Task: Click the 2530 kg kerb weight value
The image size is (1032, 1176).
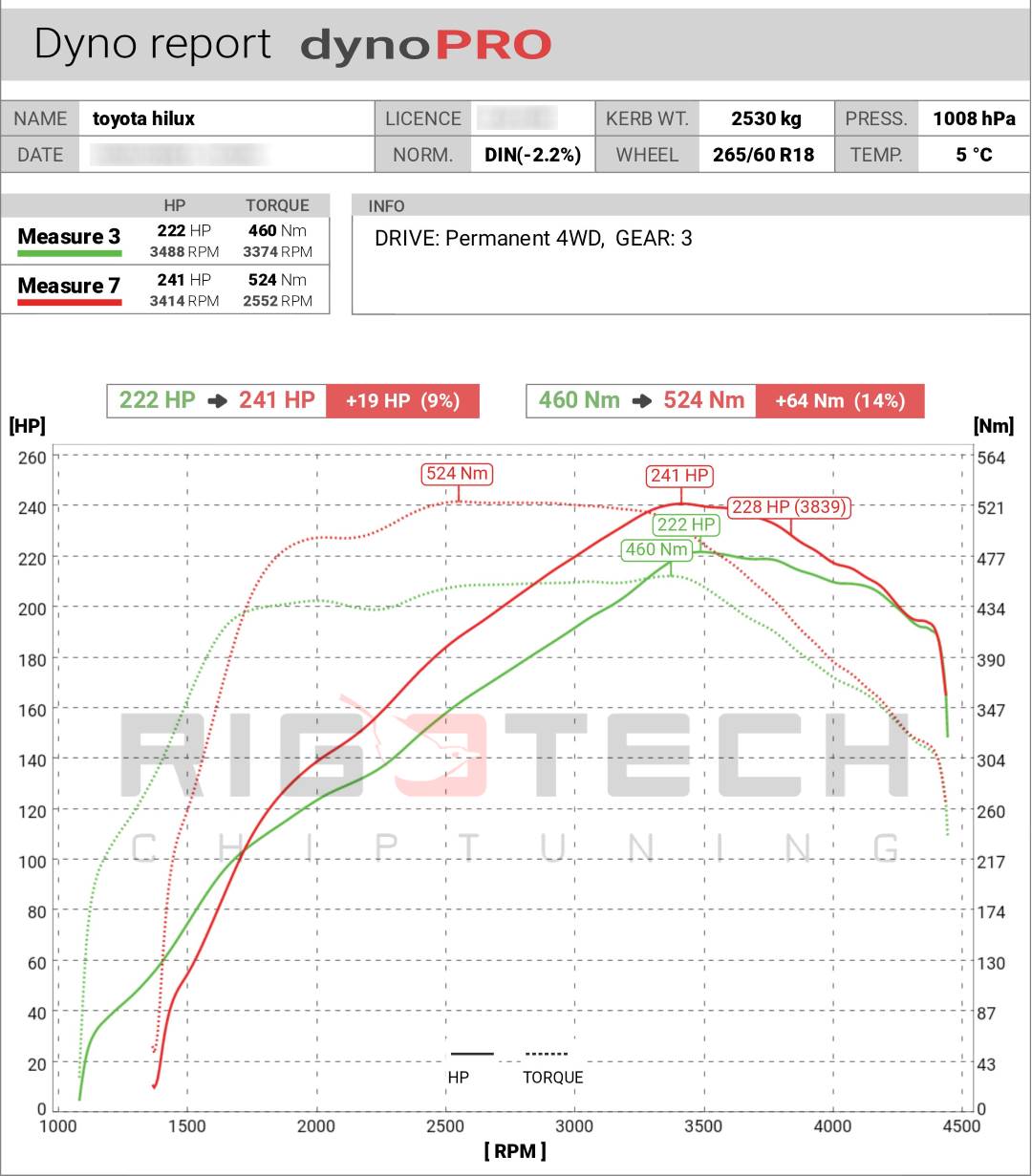Action: tap(766, 118)
